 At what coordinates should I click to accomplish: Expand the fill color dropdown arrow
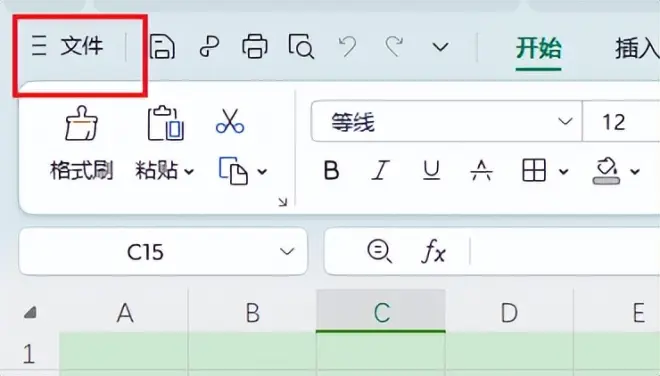(x=635, y=171)
